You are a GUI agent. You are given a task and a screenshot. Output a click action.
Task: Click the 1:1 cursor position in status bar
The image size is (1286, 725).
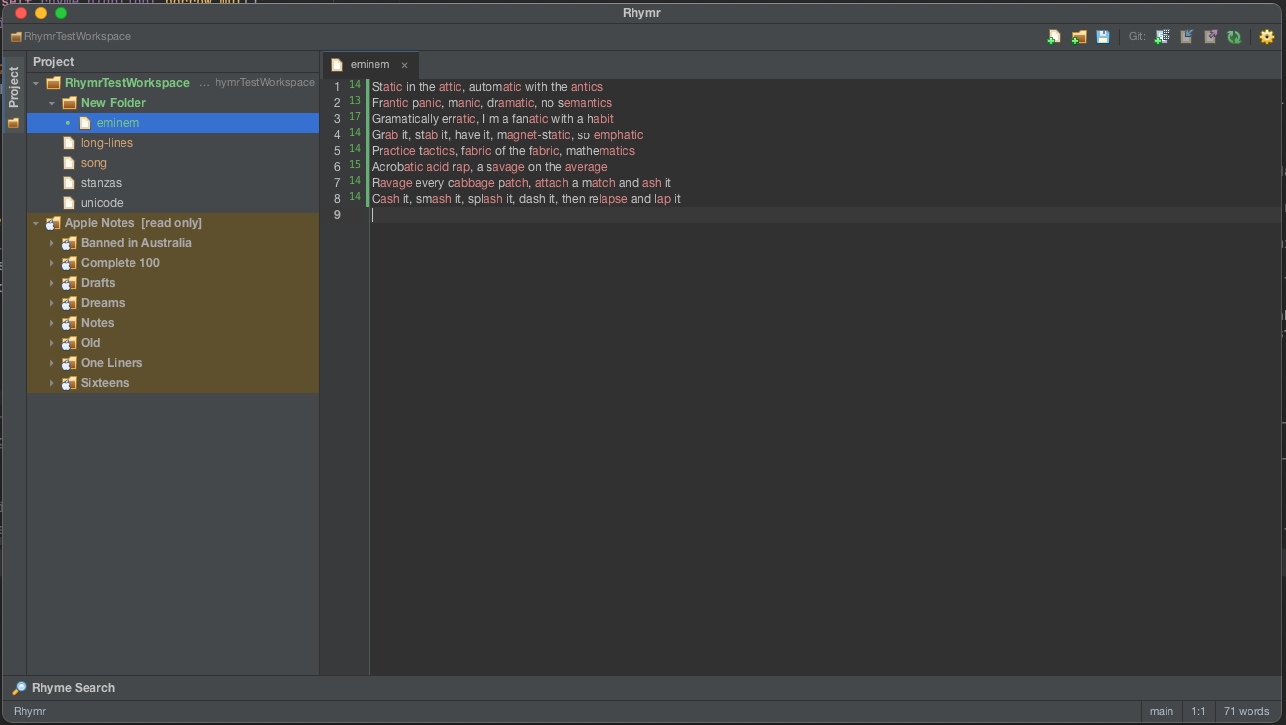(1198, 711)
